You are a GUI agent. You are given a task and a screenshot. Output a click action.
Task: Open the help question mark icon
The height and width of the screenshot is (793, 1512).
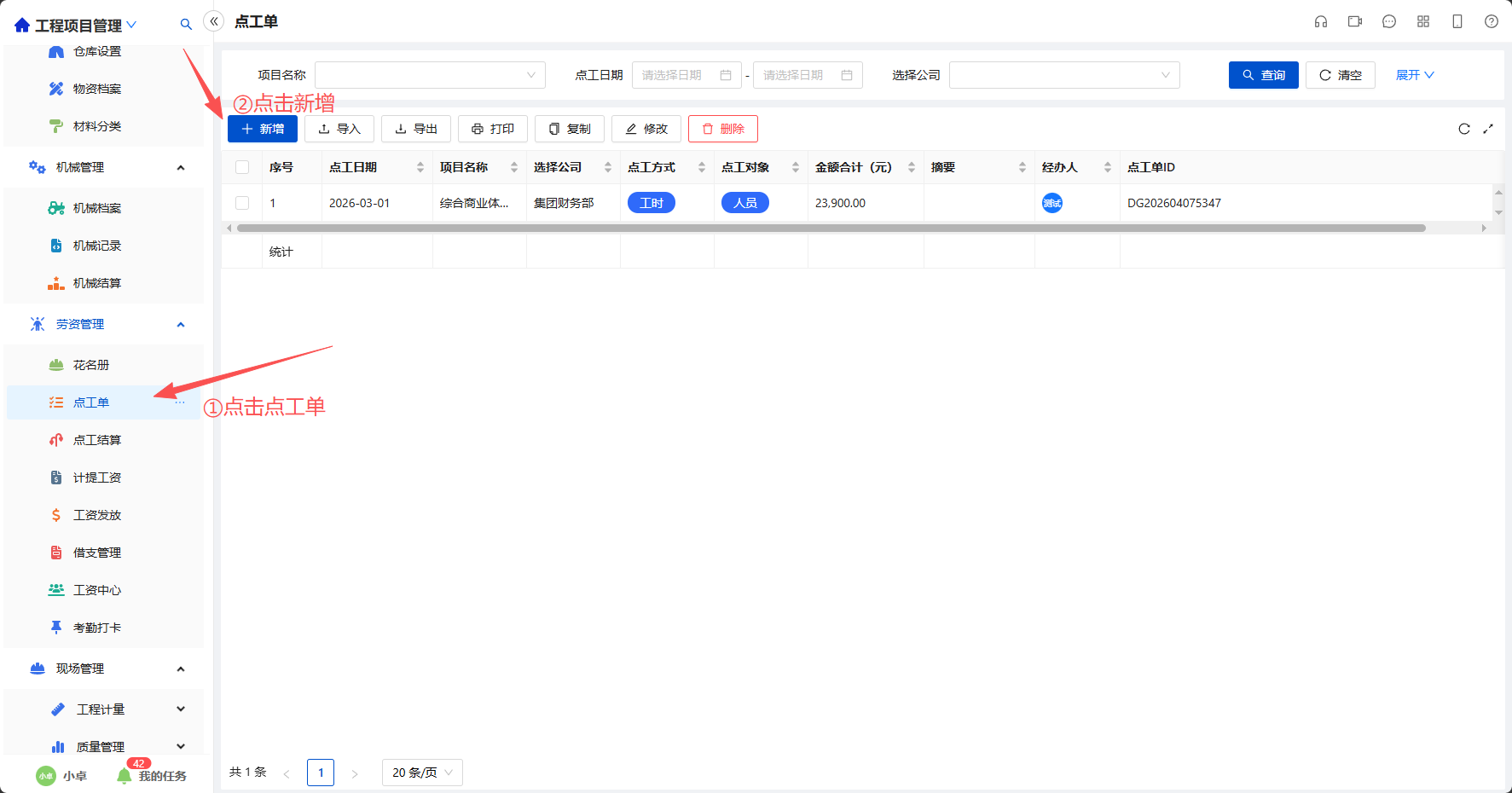pyautogui.click(x=1492, y=21)
